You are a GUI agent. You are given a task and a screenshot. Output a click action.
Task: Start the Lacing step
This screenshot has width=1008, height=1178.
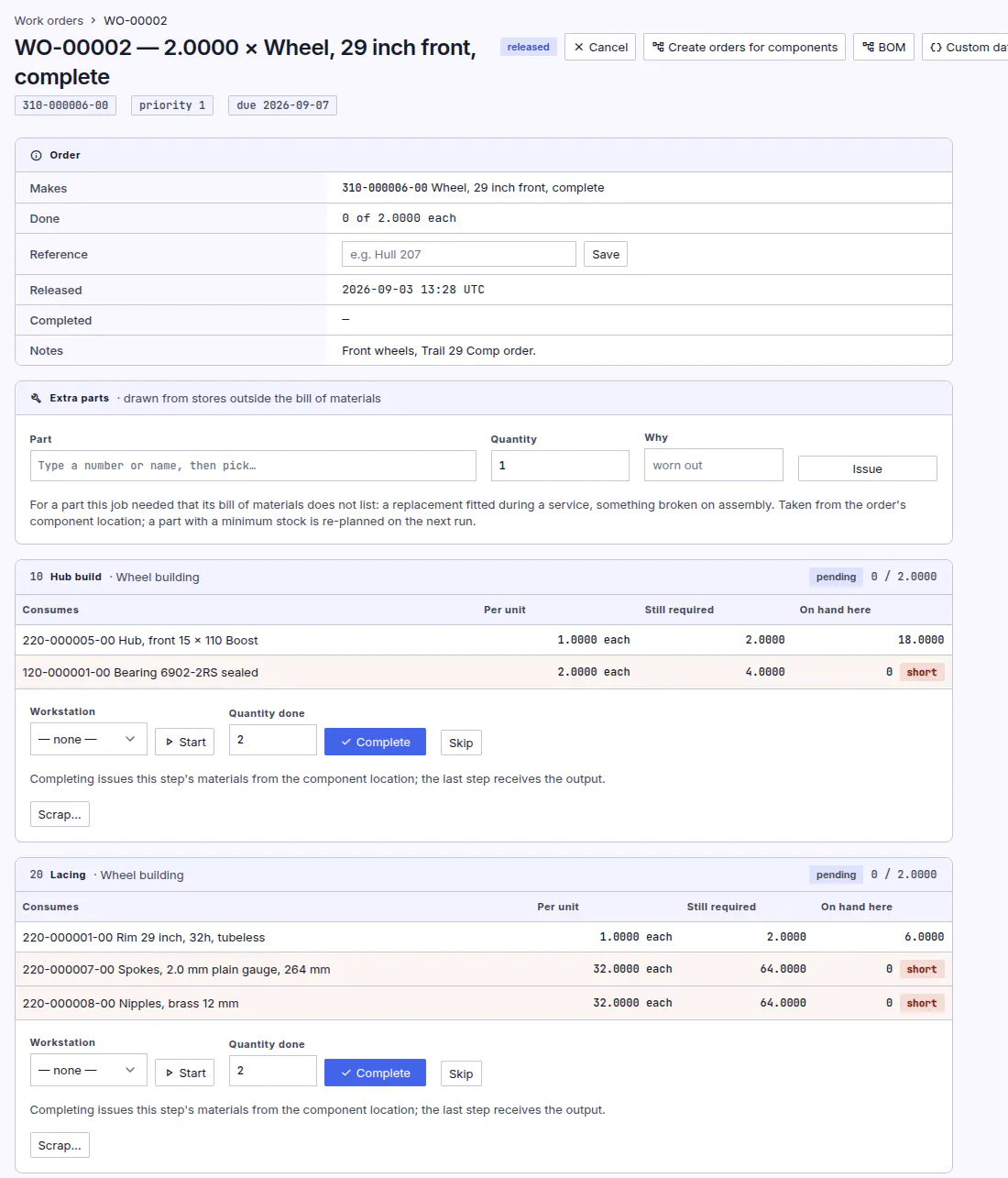pyautogui.click(x=184, y=1073)
